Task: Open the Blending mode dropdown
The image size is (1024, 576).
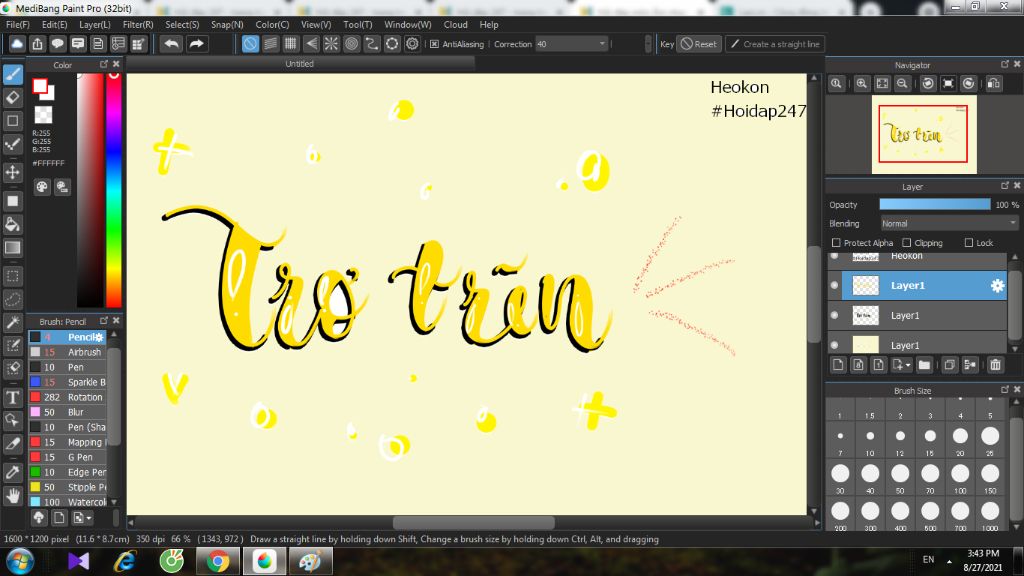Action: click(x=948, y=223)
